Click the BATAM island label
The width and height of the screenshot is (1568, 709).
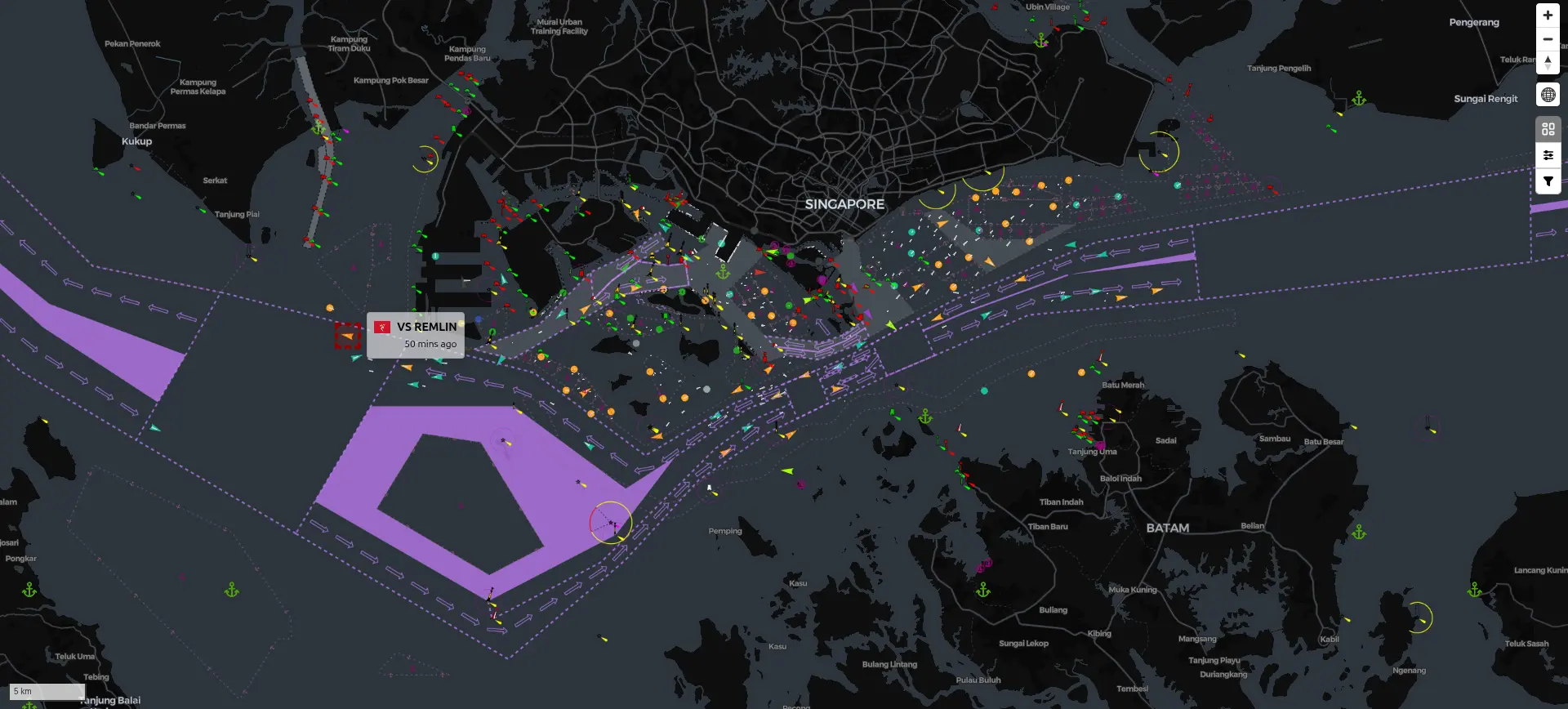point(1168,528)
